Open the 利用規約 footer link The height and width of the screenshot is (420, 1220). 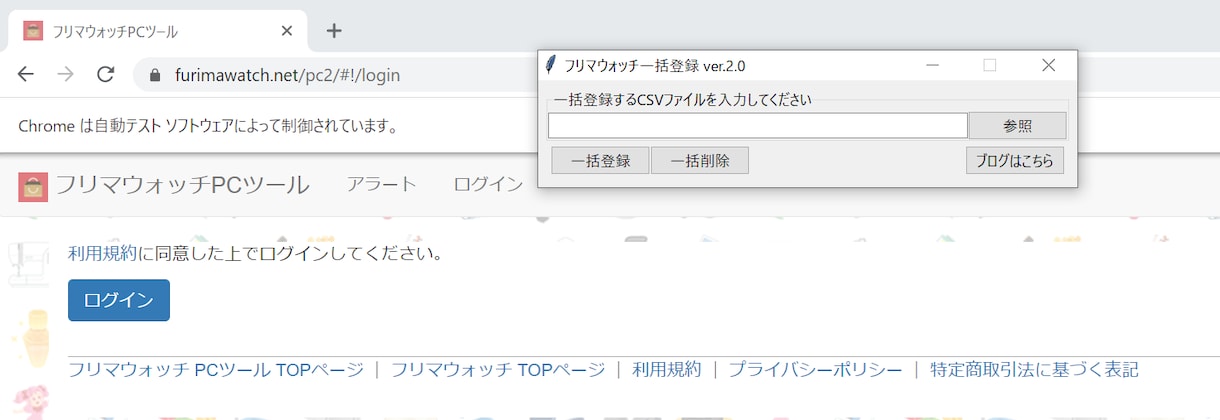click(667, 370)
